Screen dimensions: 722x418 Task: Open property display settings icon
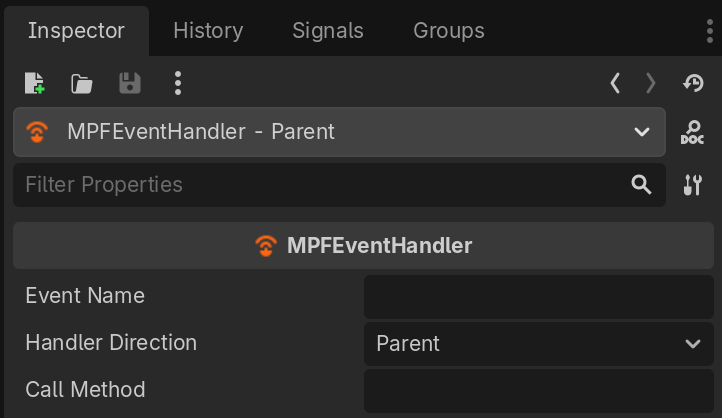(692, 185)
